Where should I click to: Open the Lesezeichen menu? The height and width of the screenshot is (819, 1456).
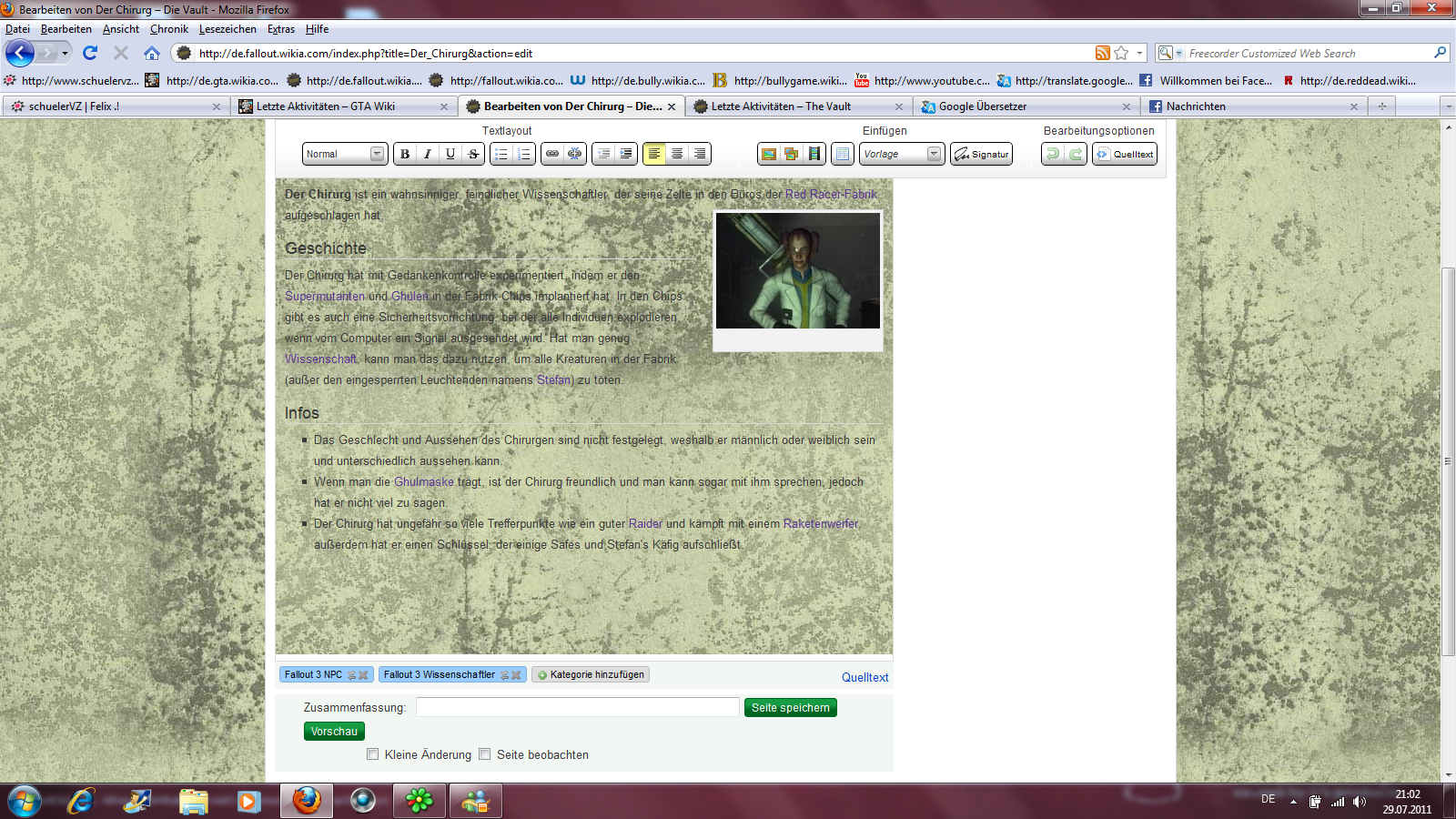click(227, 29)
